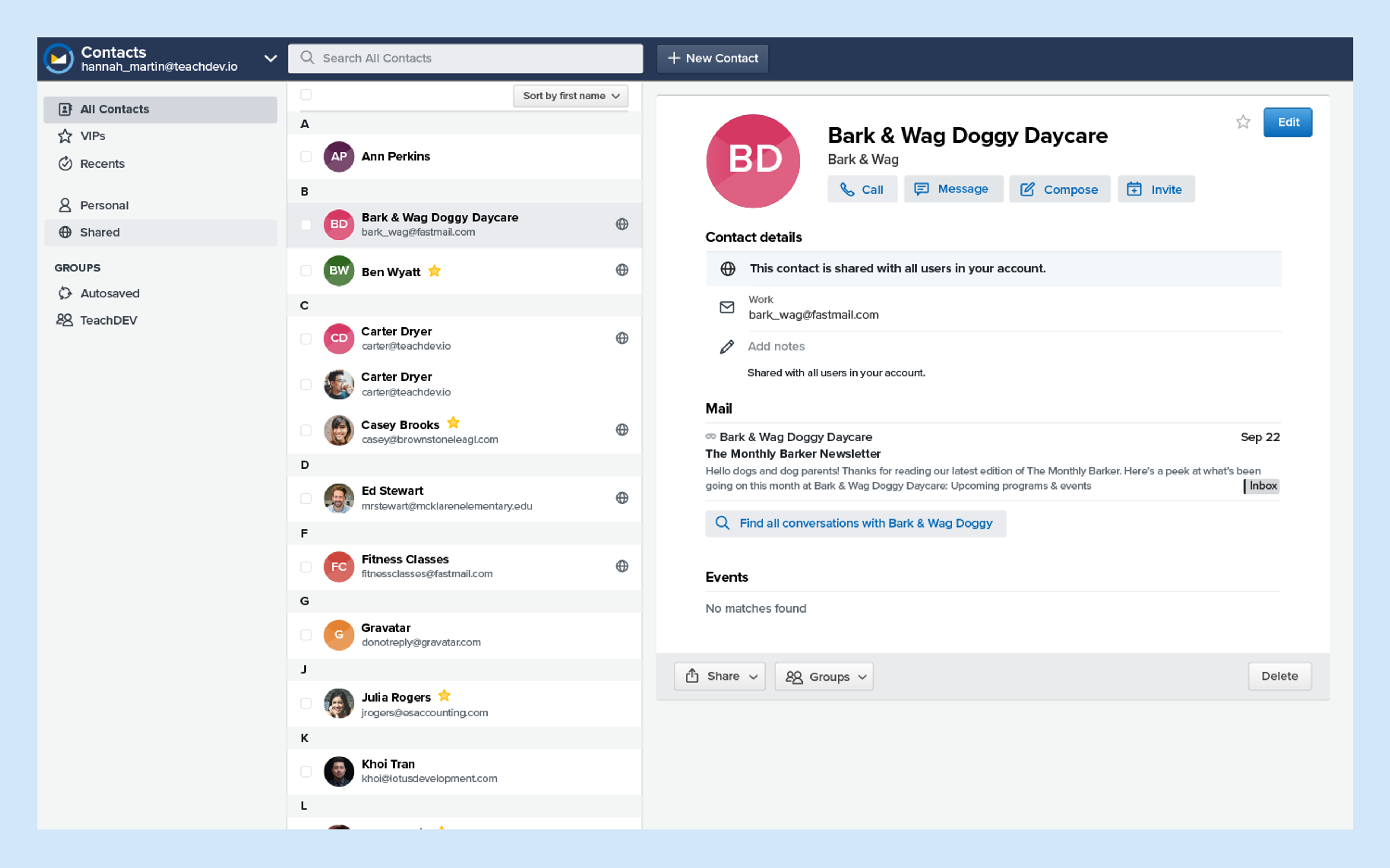Click the Edit button for the contact
The width and height of the screenshot is (1390, 868).
(1288, 122)
